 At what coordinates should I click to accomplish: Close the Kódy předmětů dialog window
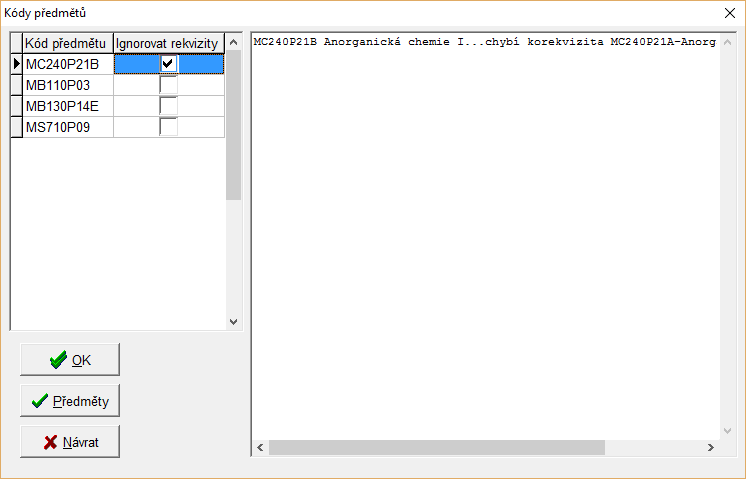pyautogui.click(x=727, y=13)
